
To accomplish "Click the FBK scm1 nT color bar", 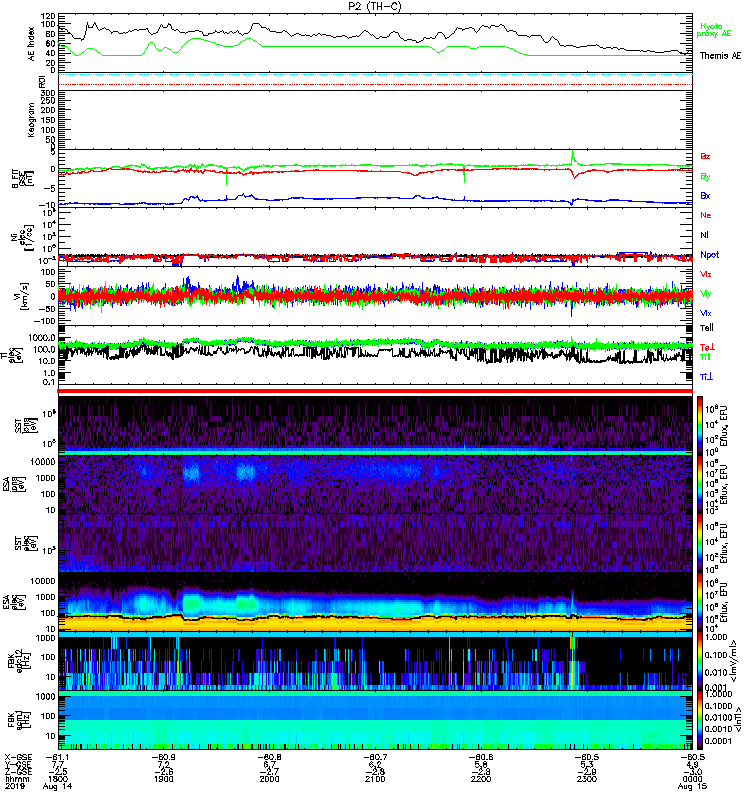I will [x=700, y=720].
